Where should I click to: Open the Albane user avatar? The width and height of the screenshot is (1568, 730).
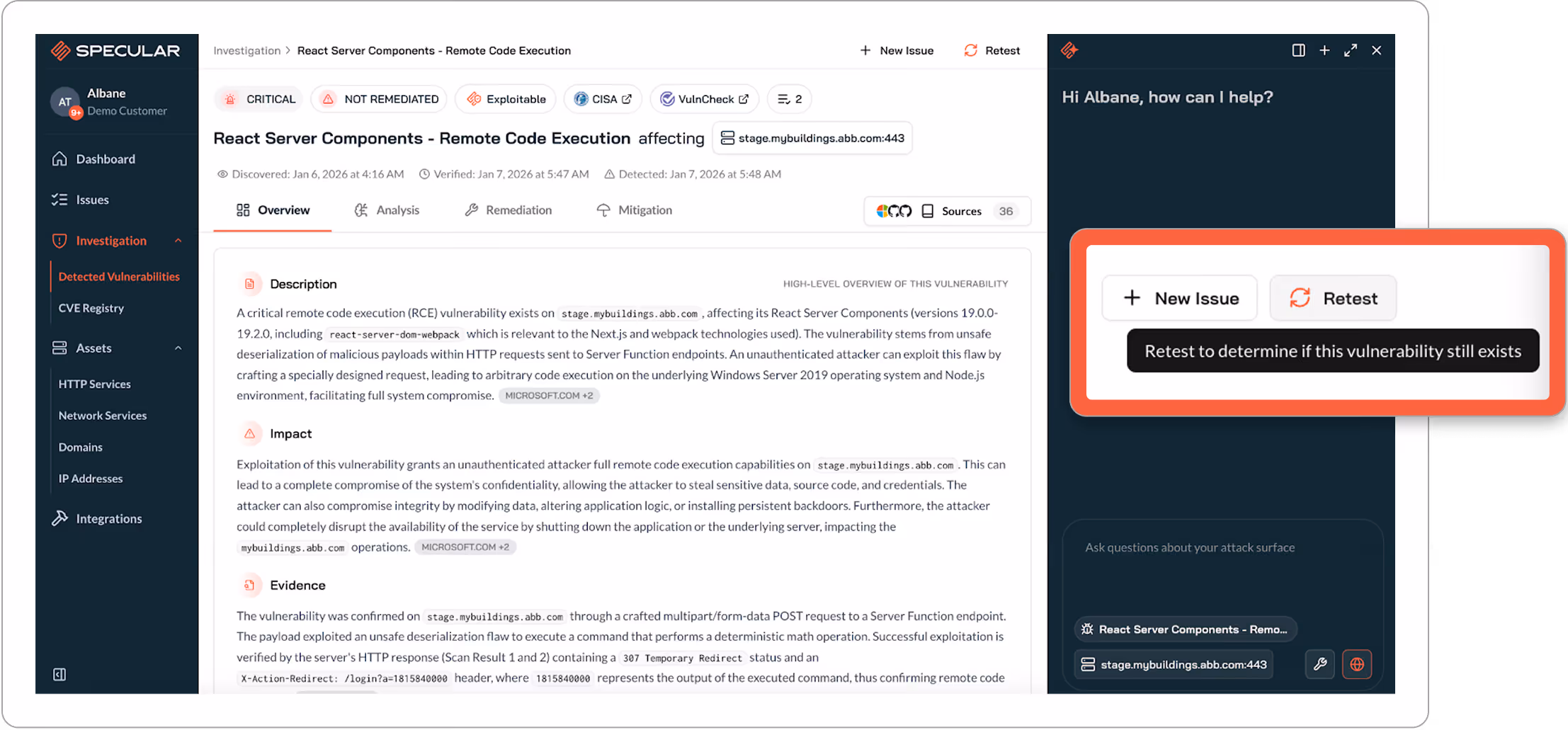pyautogui.click(x=65, y=102)
